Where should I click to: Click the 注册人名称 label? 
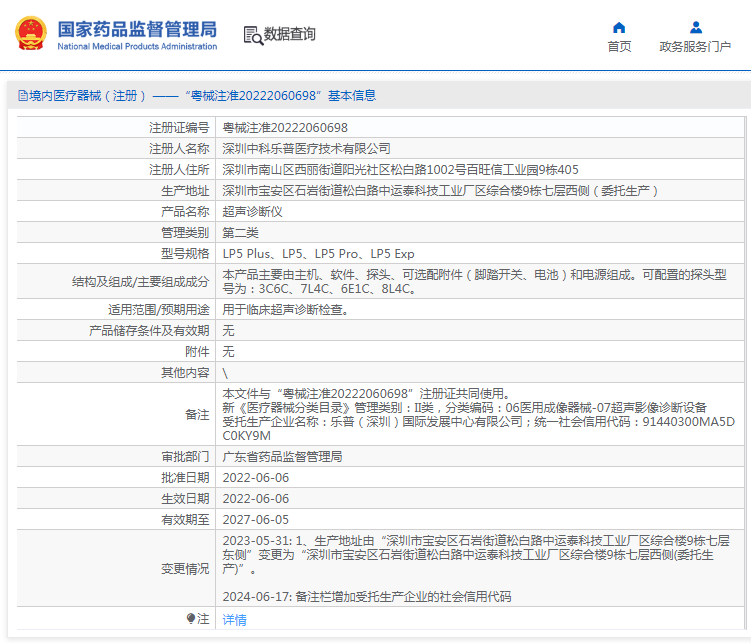179,149
